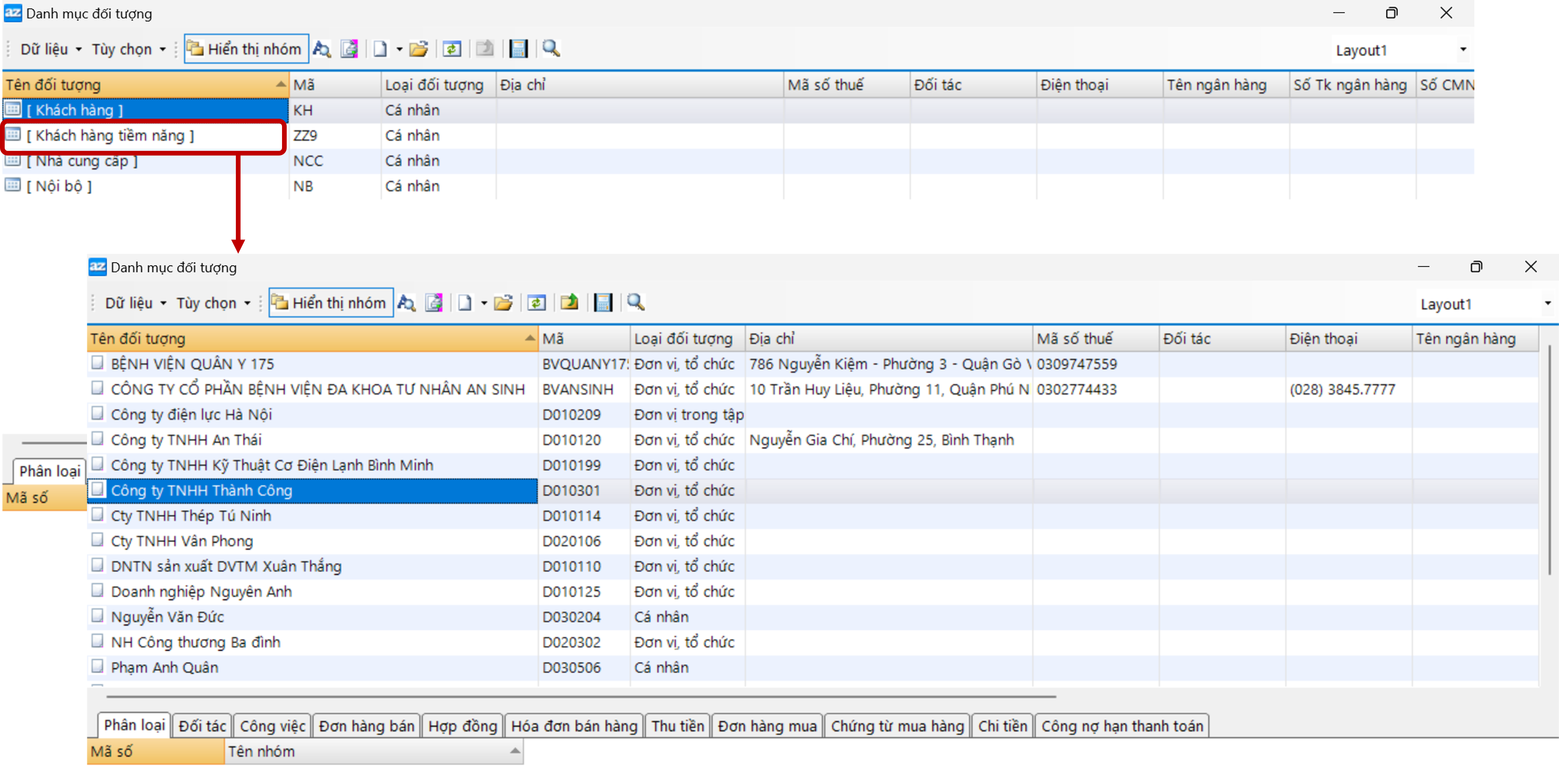This screenshot has width=1559, height=784.
Task: Click the magnifier search icon in top window toolbar
Action: (x=551, y=48)
